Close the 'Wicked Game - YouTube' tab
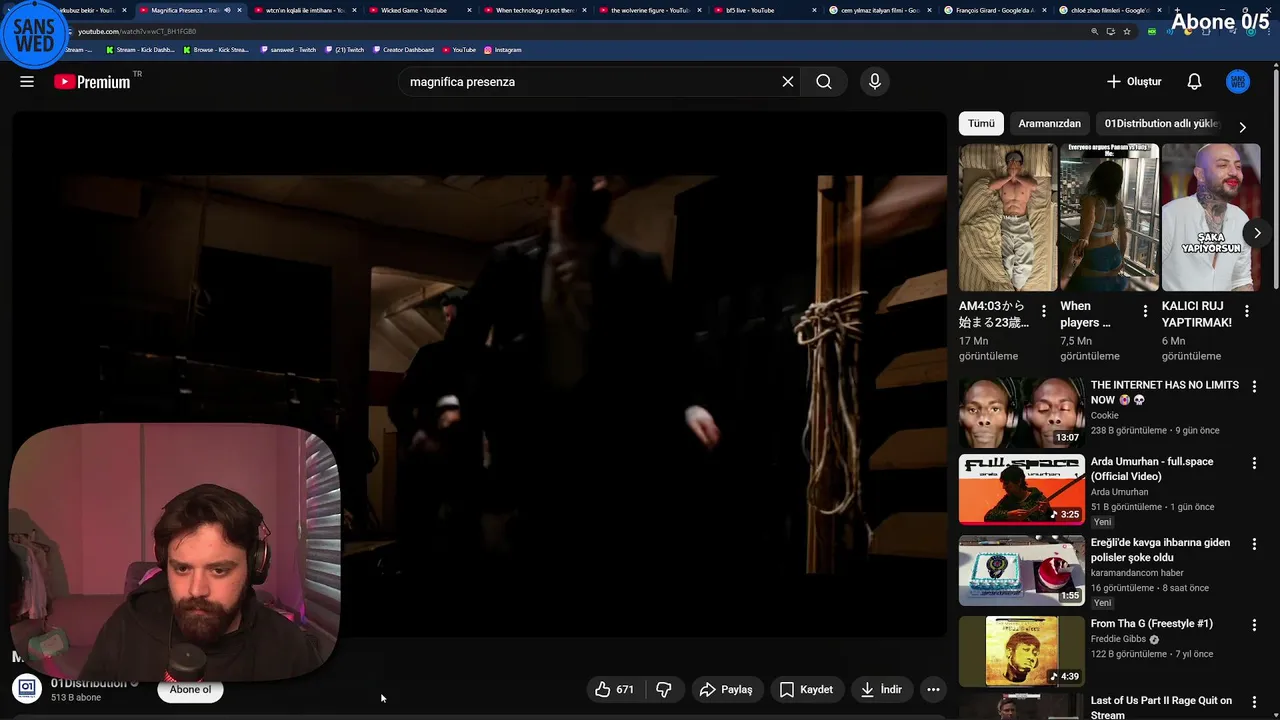Viewport: 1280px width, 720px height. [x=469, y=10]
